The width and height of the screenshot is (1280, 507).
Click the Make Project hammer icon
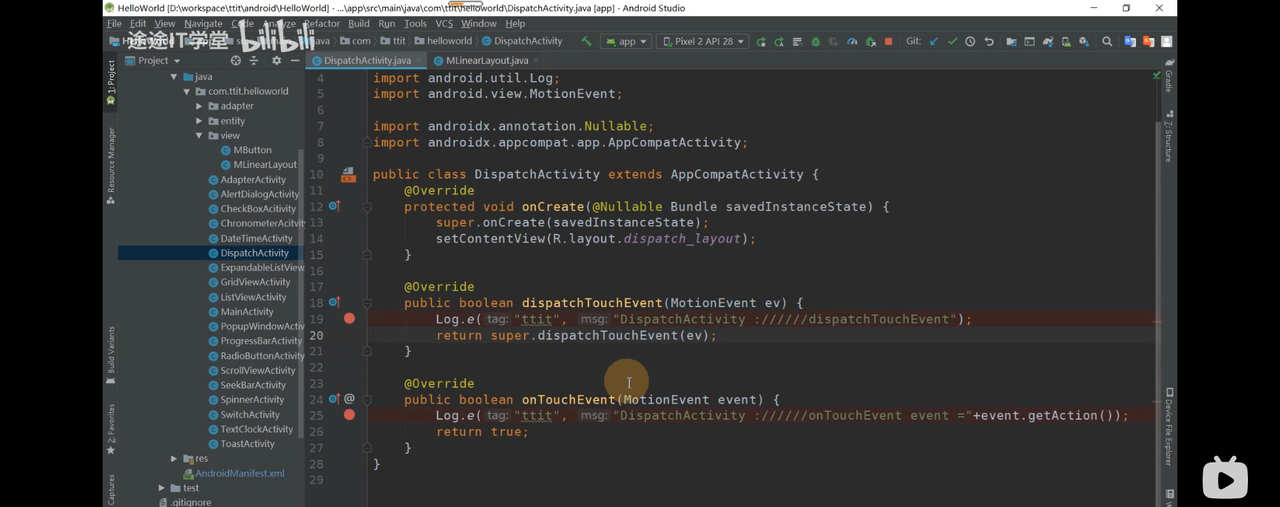coord(586,42)
